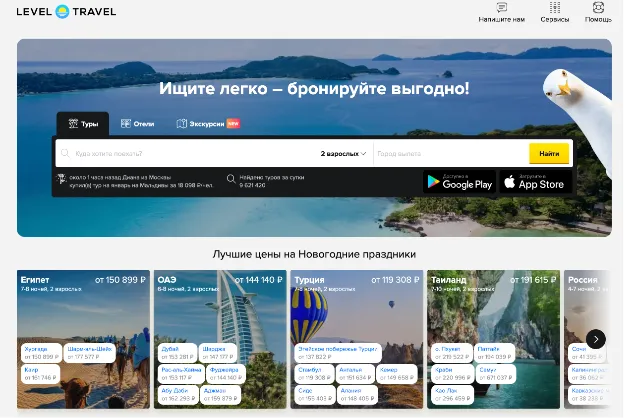Switch to the 'Отели' tab
Image resolution: width=624 pixels, height=418 pixels.
click(x=138, y=124)
